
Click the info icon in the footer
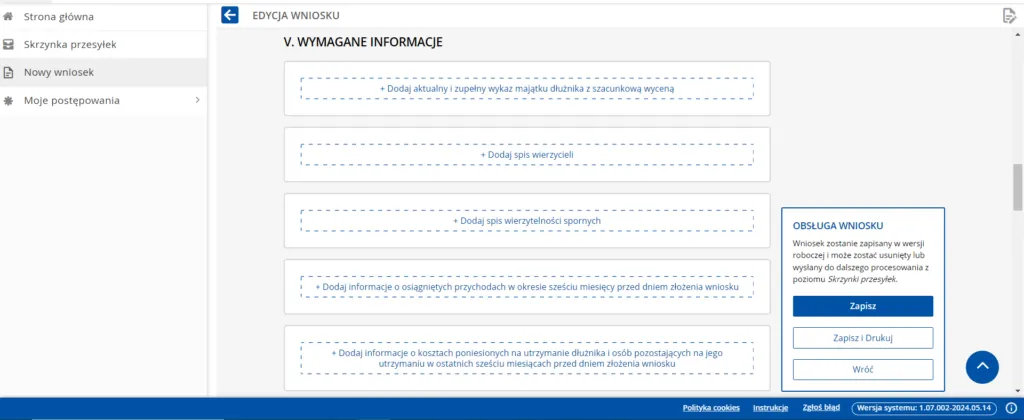point(1011,408)
